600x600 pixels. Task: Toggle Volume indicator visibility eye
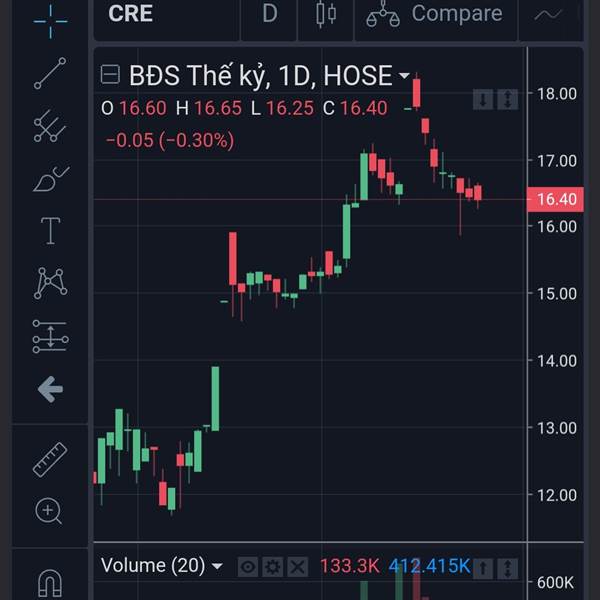(x=248, y=567)
